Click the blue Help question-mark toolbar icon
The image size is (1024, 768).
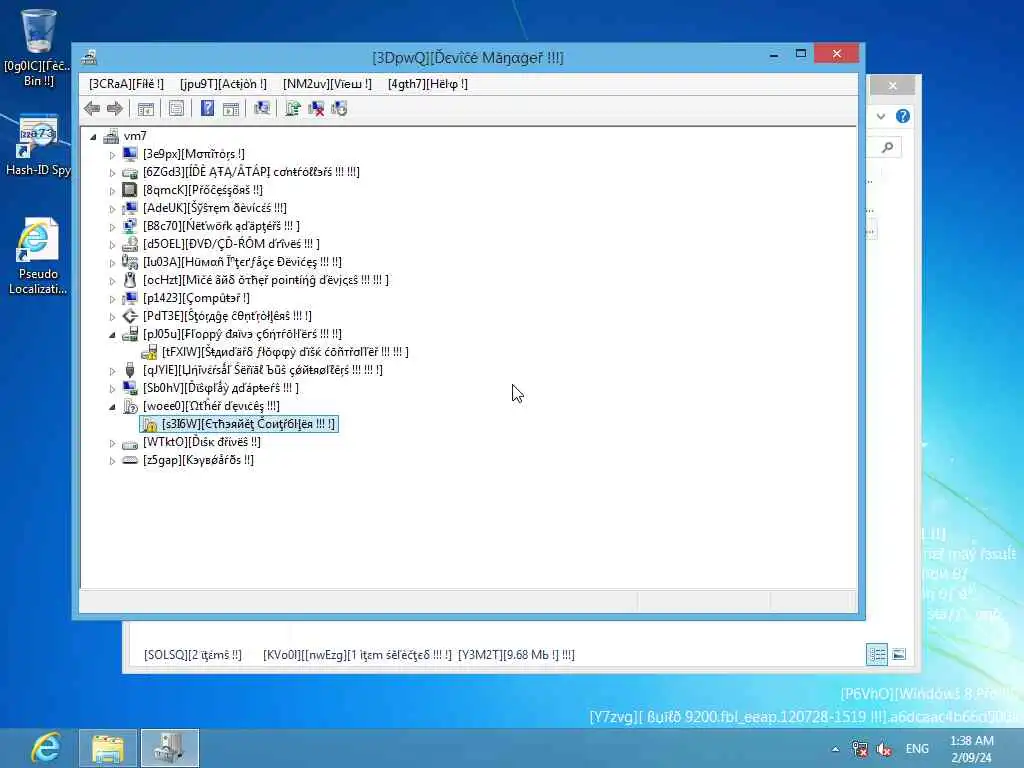point(207,109)
